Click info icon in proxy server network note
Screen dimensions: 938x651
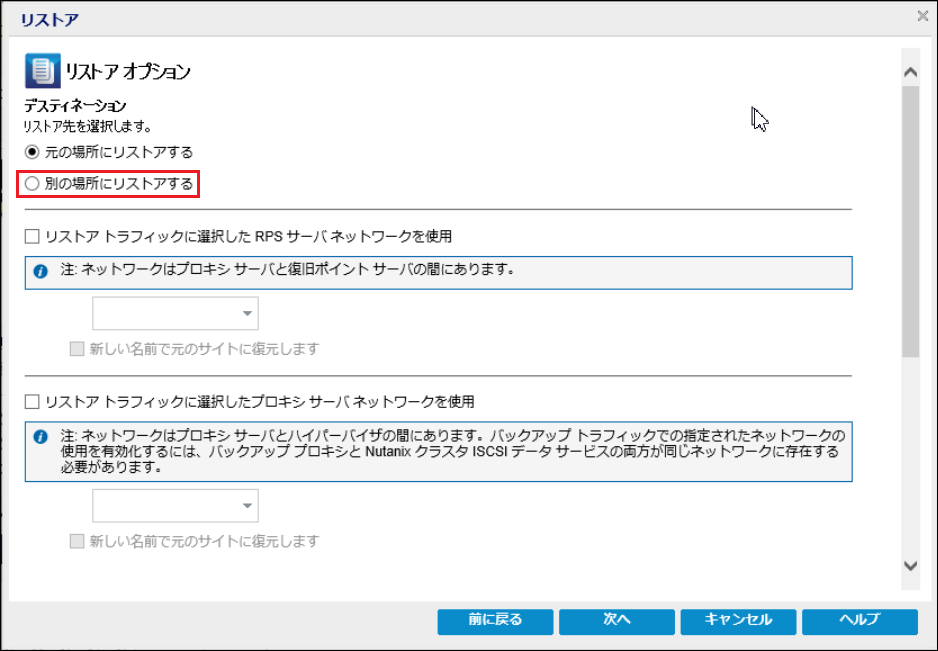pyautogui.click(x=41, y=437)
